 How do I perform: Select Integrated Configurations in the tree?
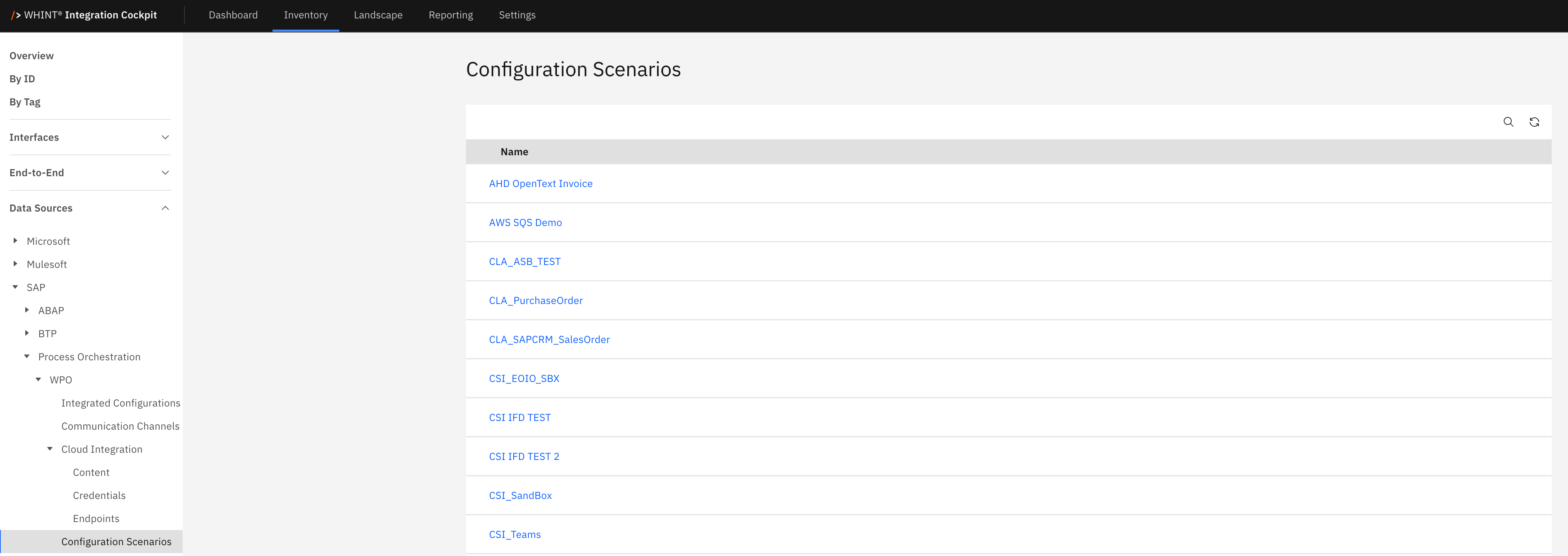point(121,403)
